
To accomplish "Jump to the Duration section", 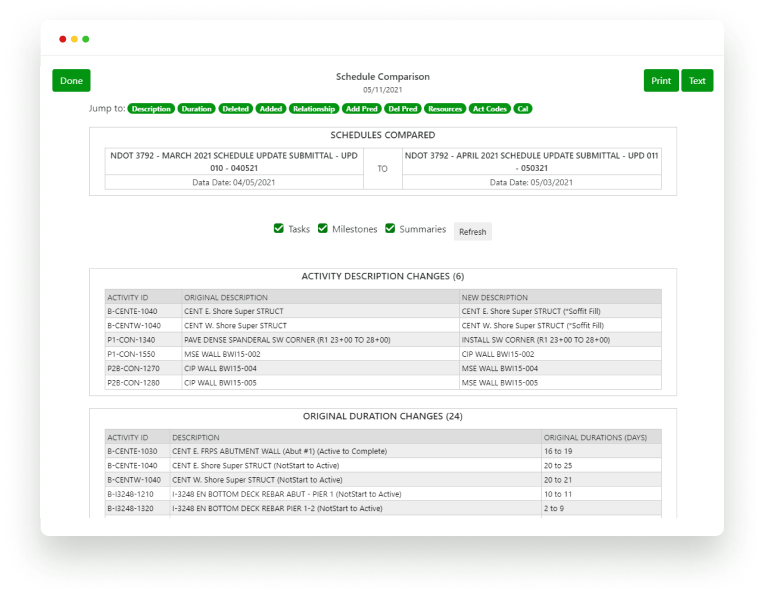I will [x=196, y=109].
